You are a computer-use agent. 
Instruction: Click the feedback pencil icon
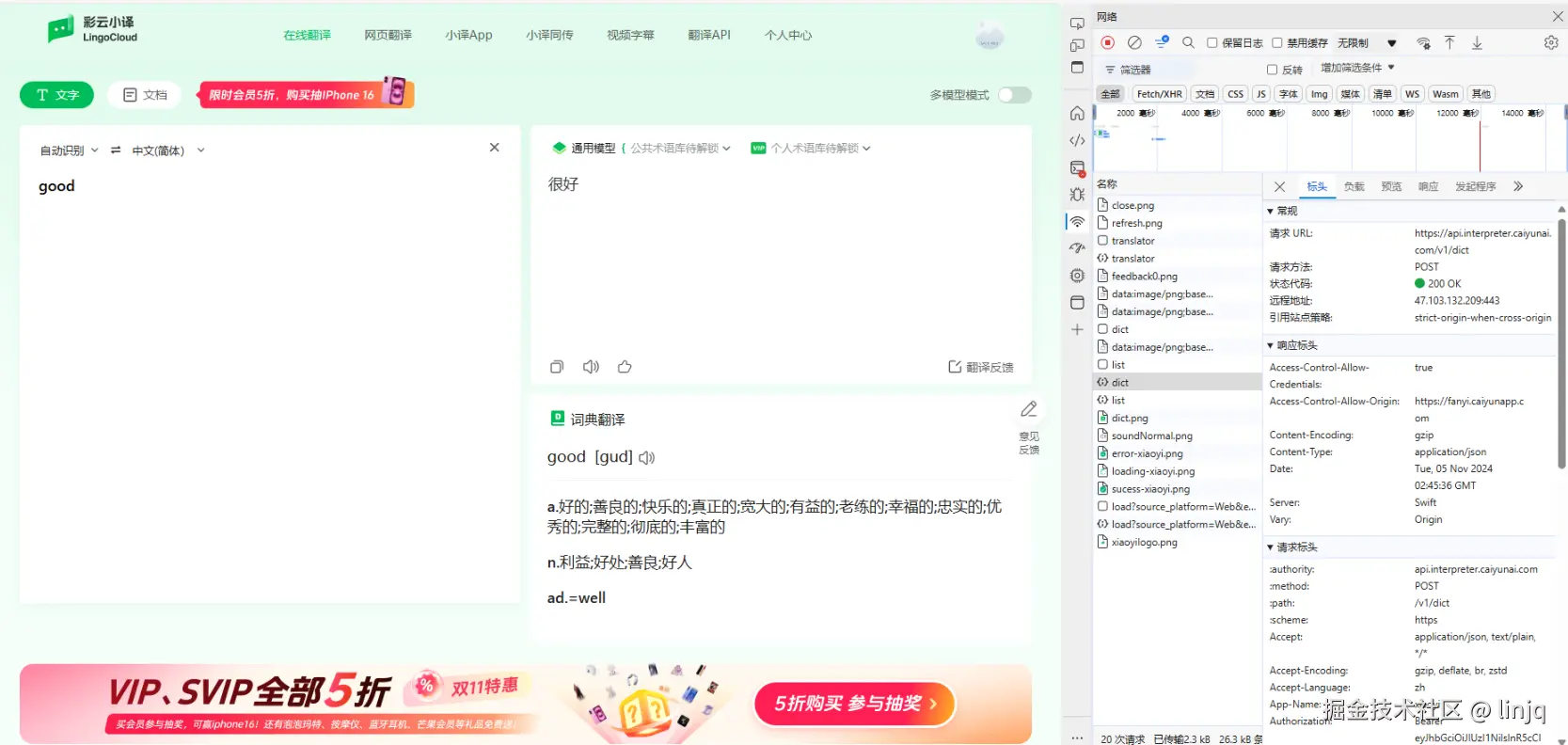1029,409
